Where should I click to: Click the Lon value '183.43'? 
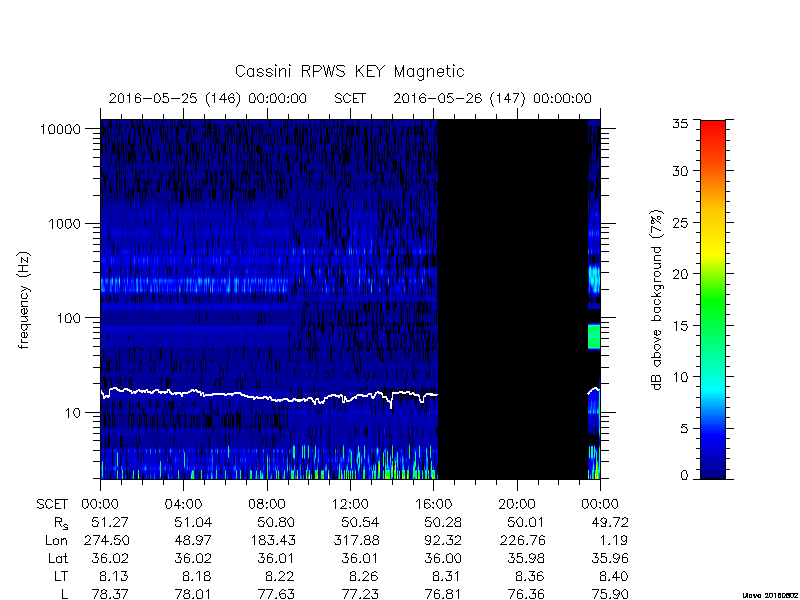coord(272,540)
